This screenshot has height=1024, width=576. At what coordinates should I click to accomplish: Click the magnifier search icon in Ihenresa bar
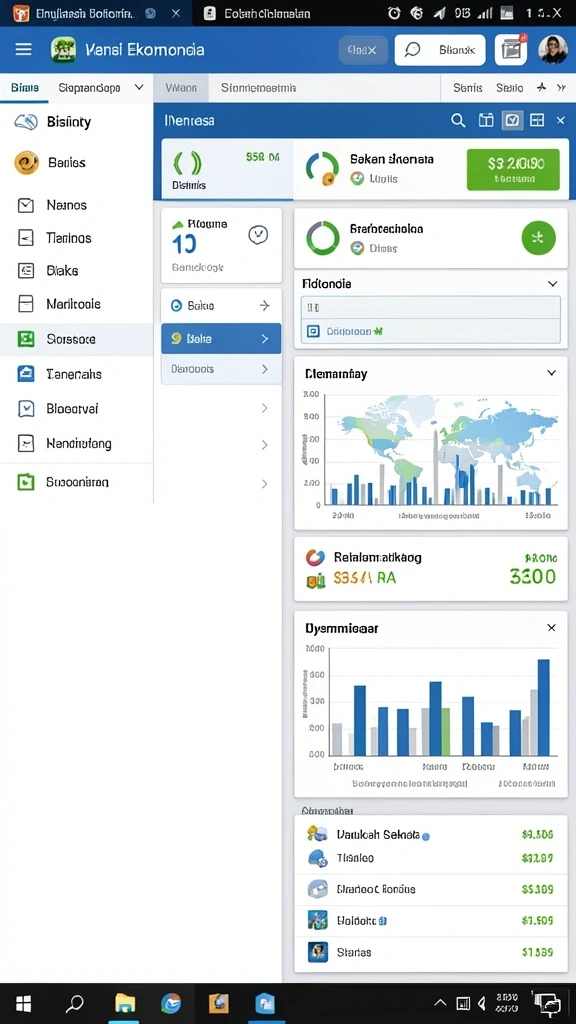pos(458,120)
